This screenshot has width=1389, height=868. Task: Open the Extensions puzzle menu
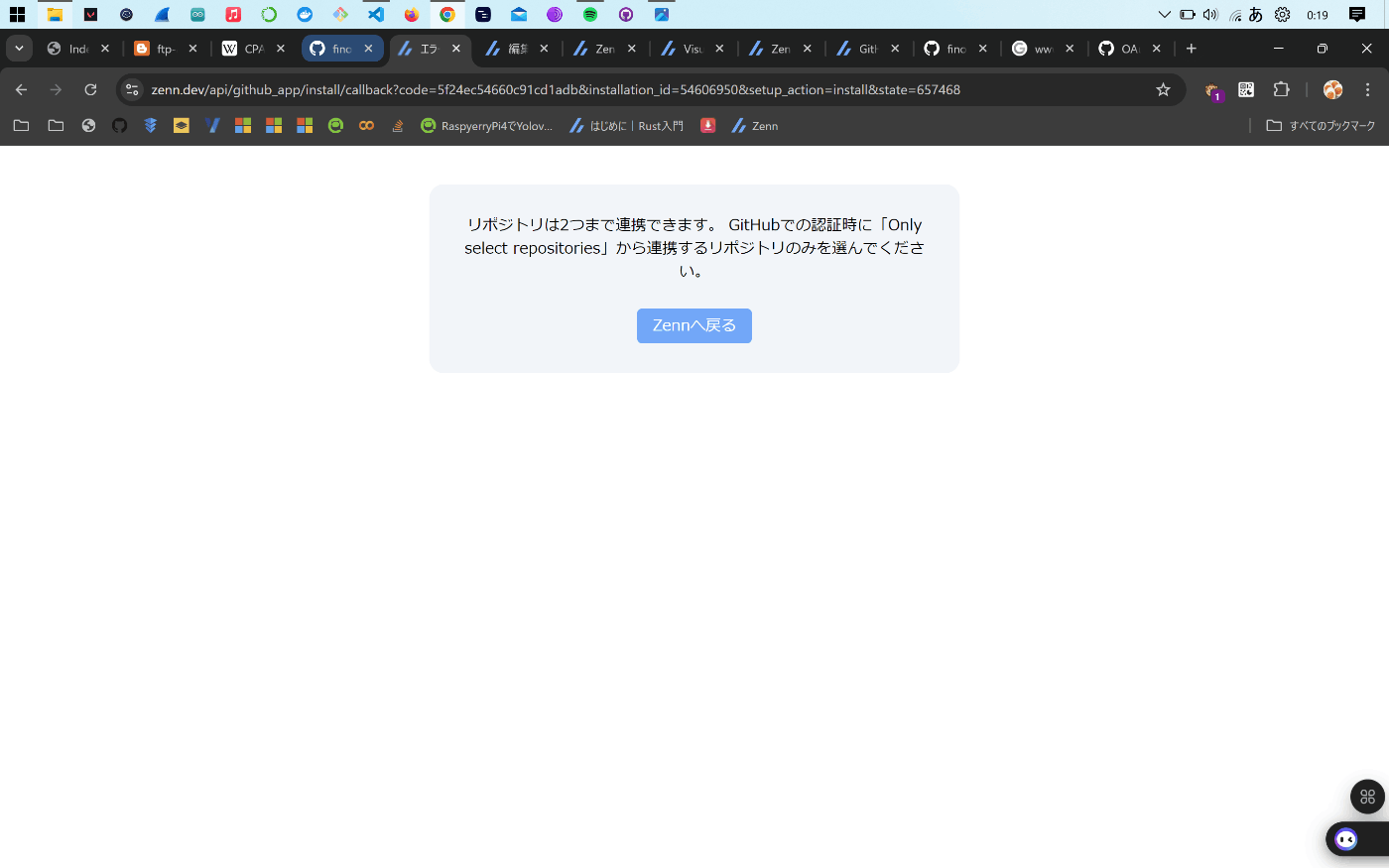tap(1281, 89)
